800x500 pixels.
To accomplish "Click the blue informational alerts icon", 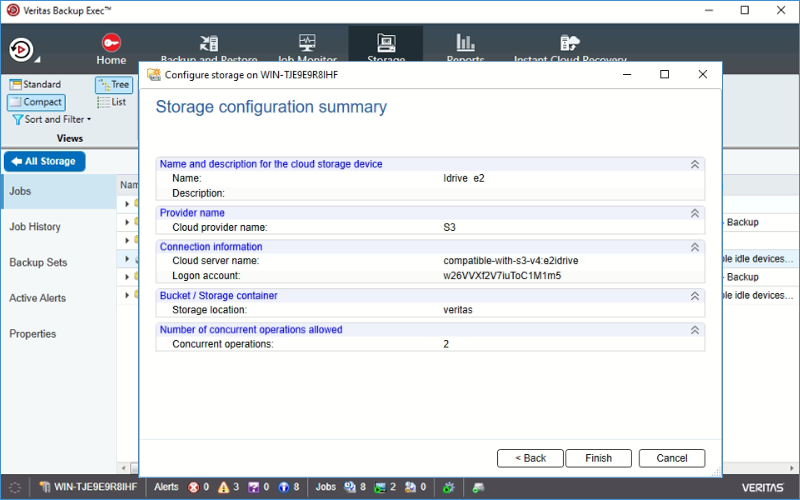I will pos(284,487).
